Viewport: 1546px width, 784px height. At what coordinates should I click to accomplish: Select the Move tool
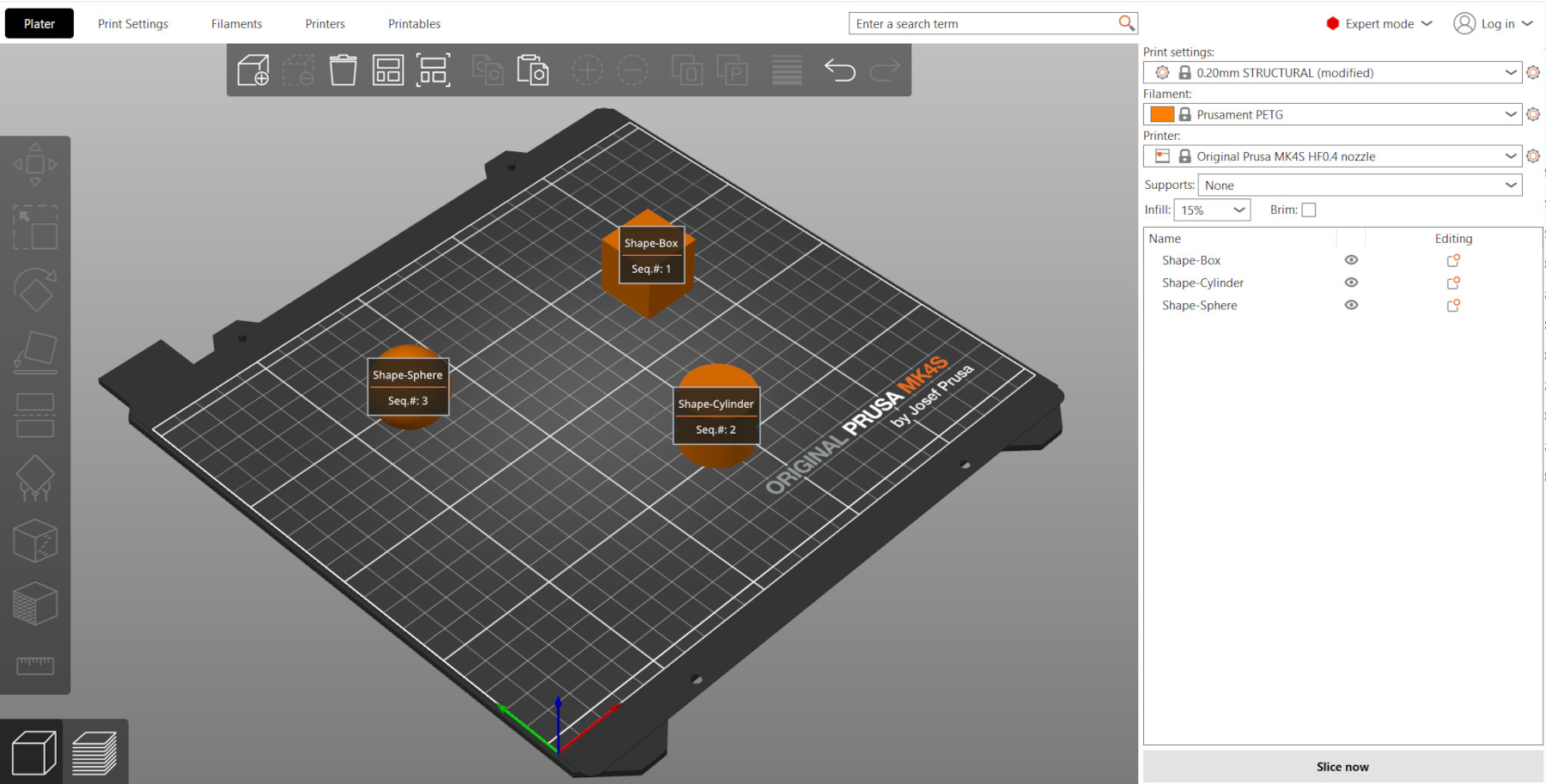click(x=35, y=164)
